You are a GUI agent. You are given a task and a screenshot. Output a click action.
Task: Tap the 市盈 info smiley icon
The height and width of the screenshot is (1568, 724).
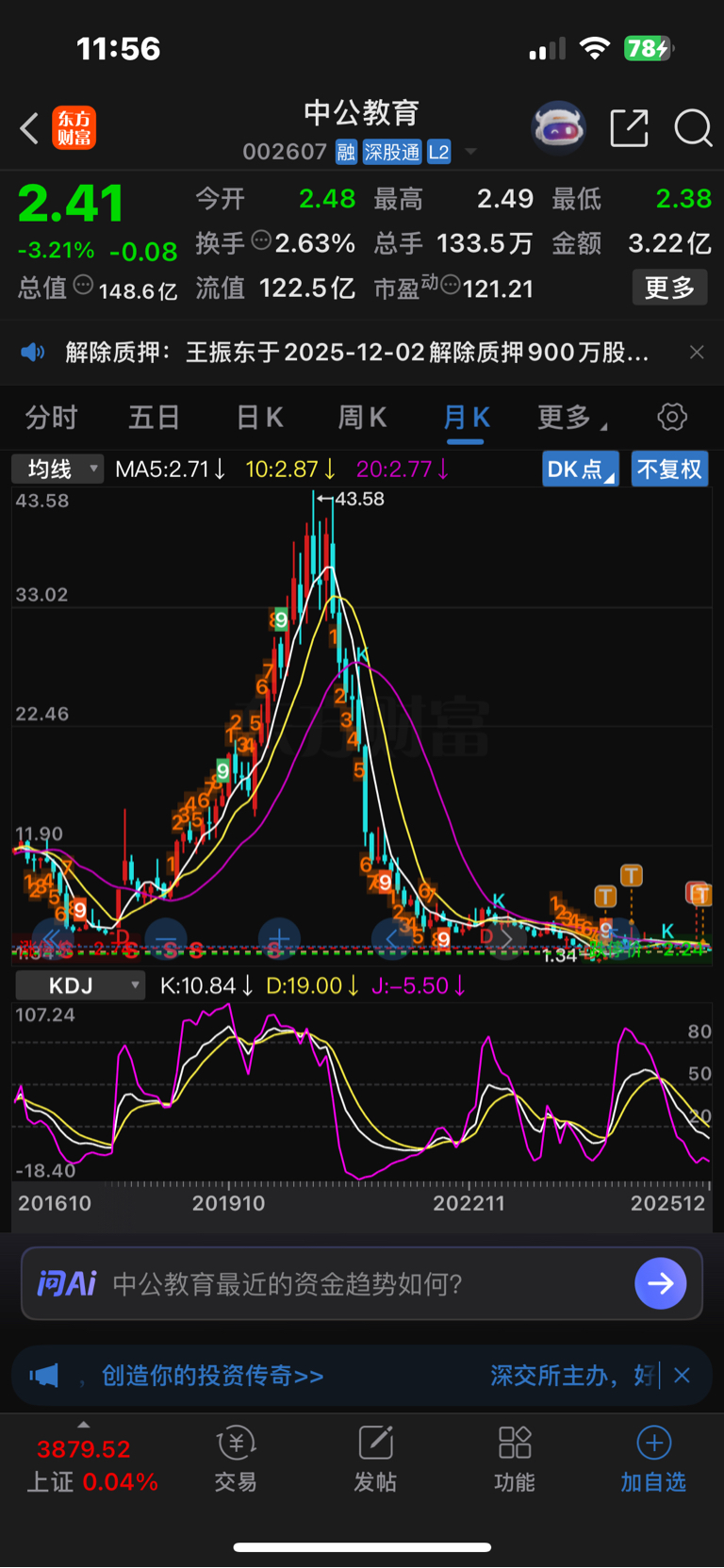pos(450,285)
